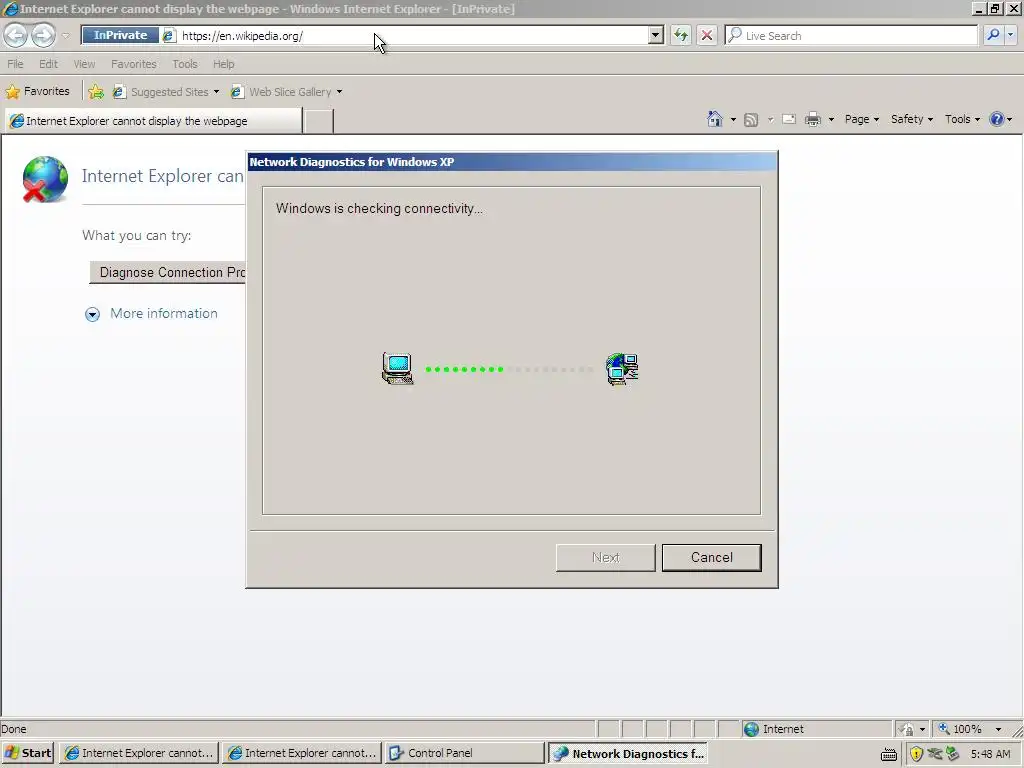Open the Favorites menu
Viewport: 1024px width, 768px height.
point(134,64)
